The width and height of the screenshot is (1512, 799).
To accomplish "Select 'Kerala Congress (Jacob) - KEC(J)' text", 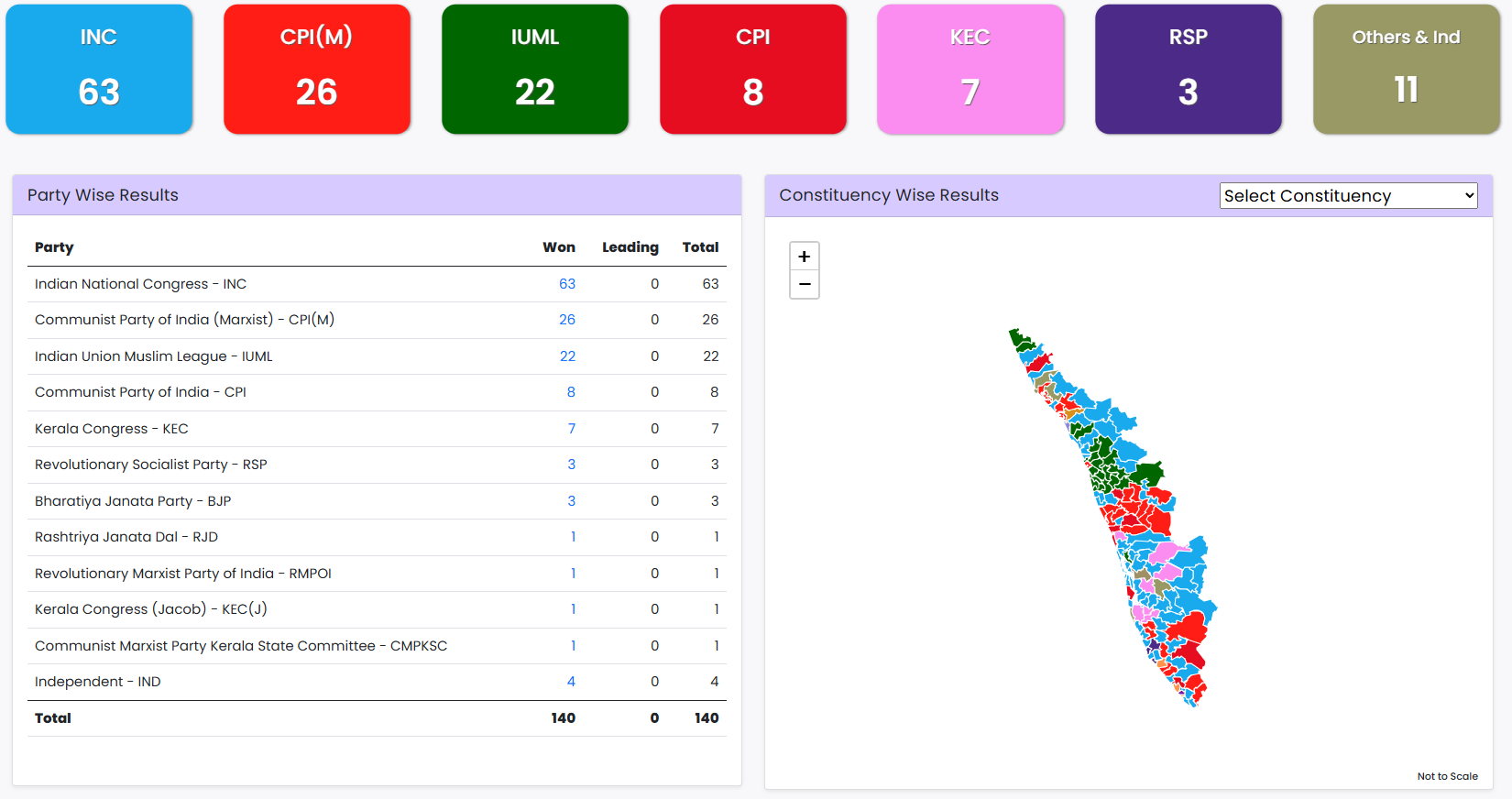I will coord(151,609).
